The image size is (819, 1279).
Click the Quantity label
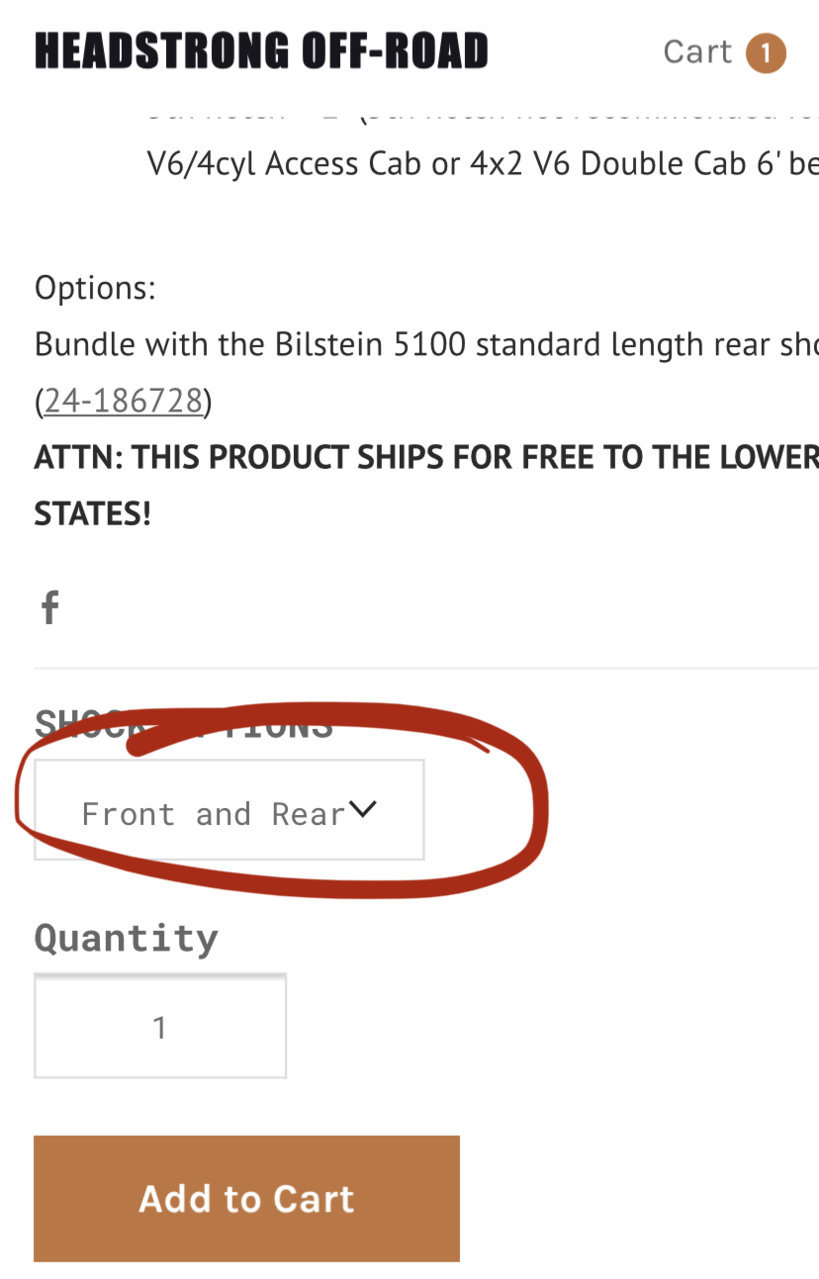[x=126, y=939]
